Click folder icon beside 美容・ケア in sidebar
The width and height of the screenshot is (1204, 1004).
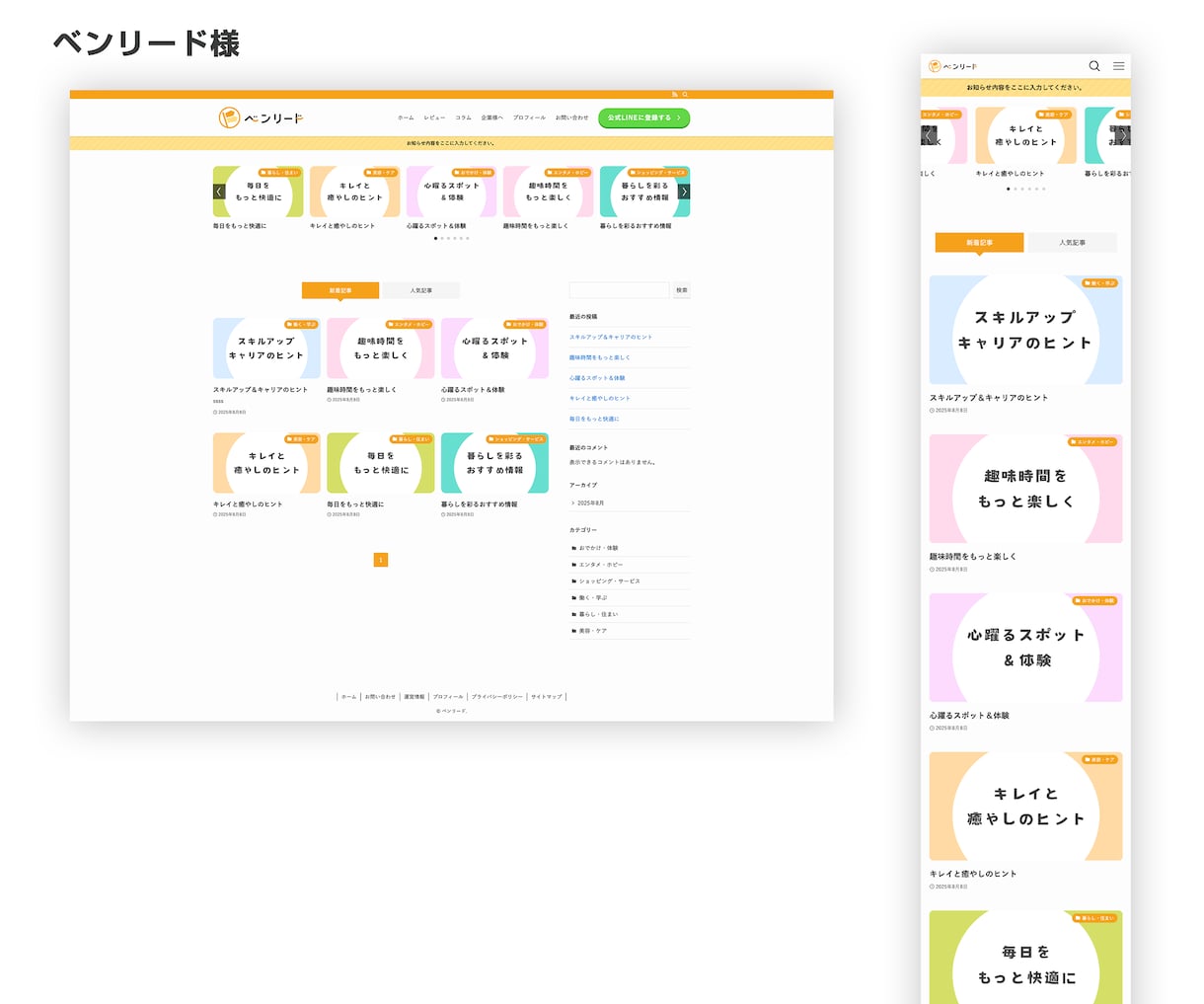pos(573,631)
